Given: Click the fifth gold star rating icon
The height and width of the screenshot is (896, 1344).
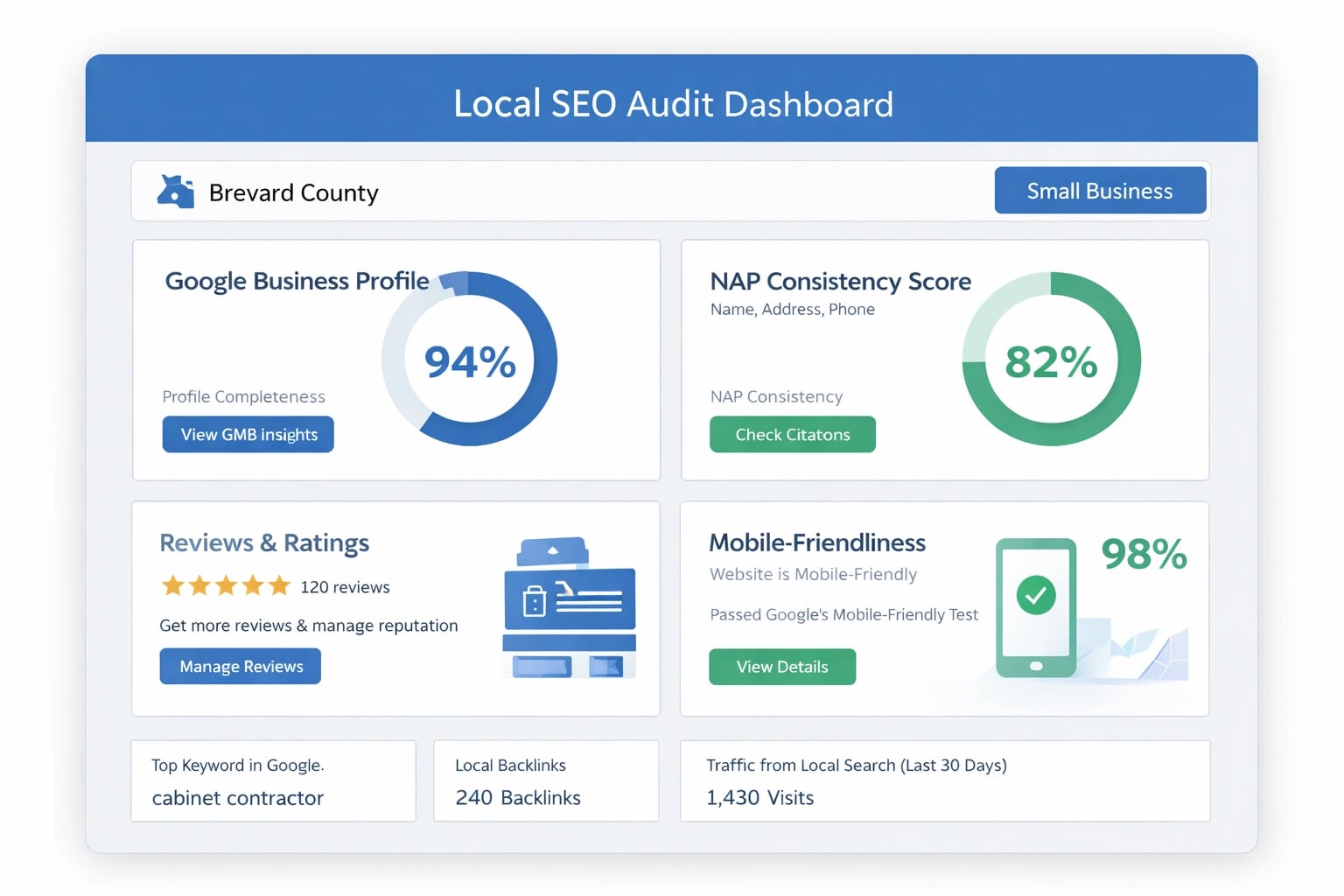Looking at the screenshot, I should click(x=279, y=585).
